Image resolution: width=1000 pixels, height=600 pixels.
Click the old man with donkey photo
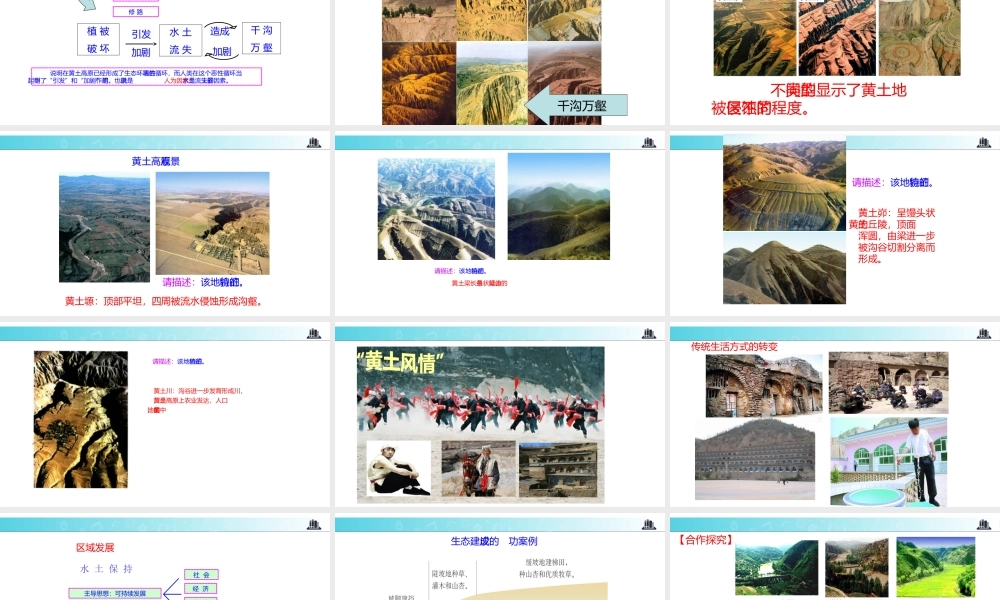(479, 469)
